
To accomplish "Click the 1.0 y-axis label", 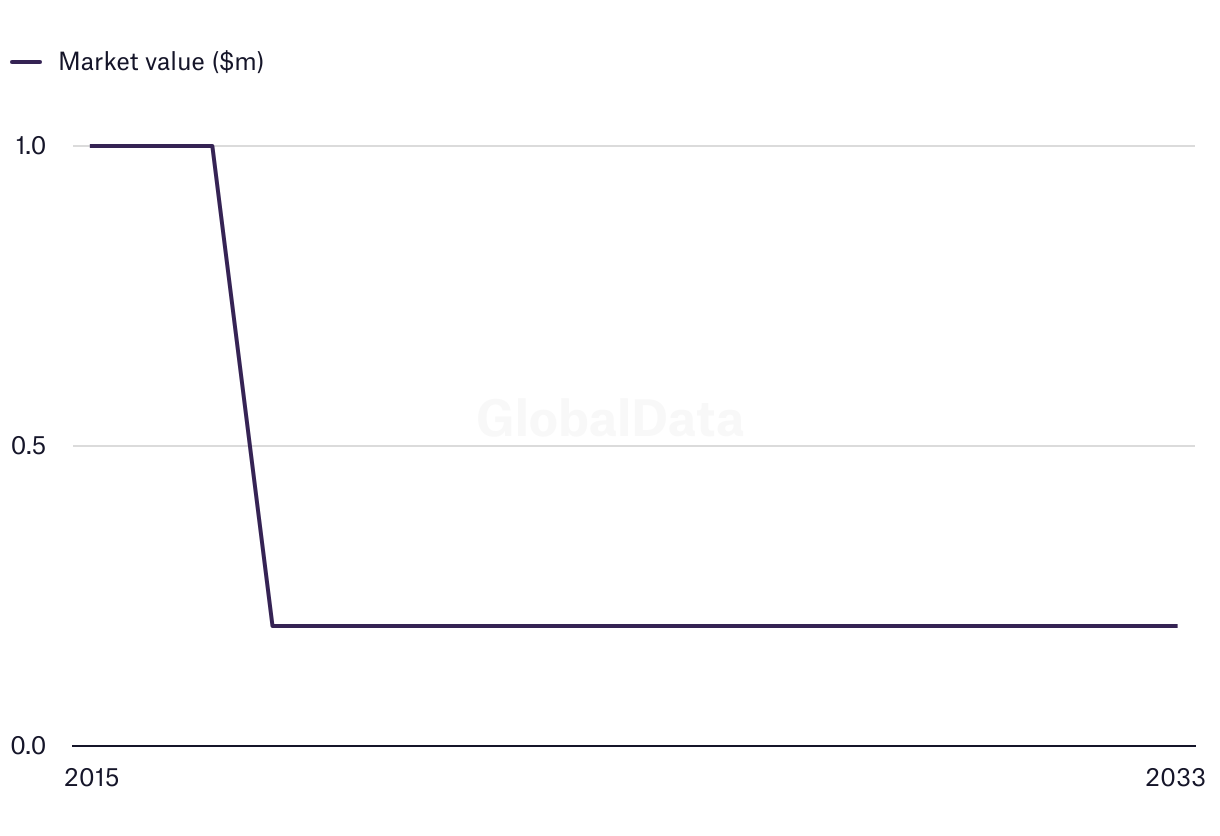I will (30, 146).
